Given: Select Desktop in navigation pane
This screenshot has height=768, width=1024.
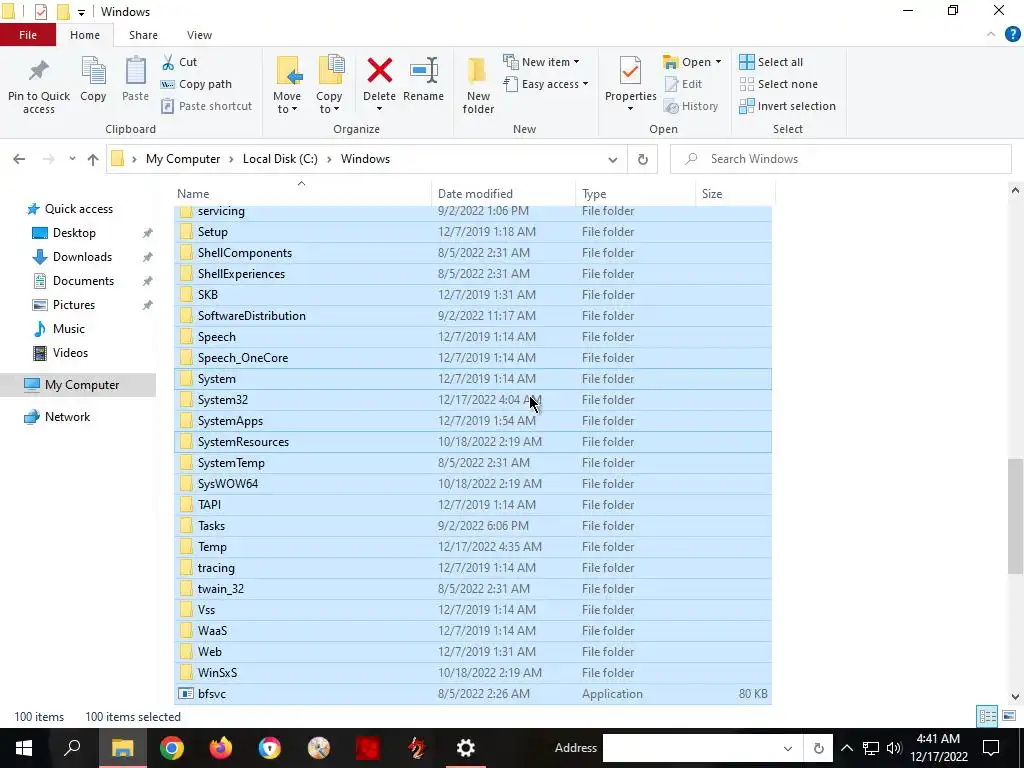Looking at the screenshot, I should click(74, 232).
